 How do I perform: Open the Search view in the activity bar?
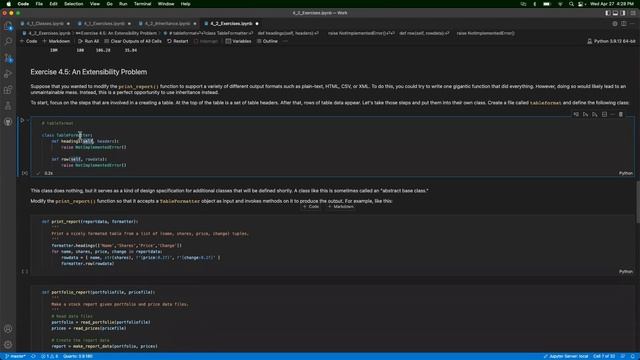click(x=8, y=42)
